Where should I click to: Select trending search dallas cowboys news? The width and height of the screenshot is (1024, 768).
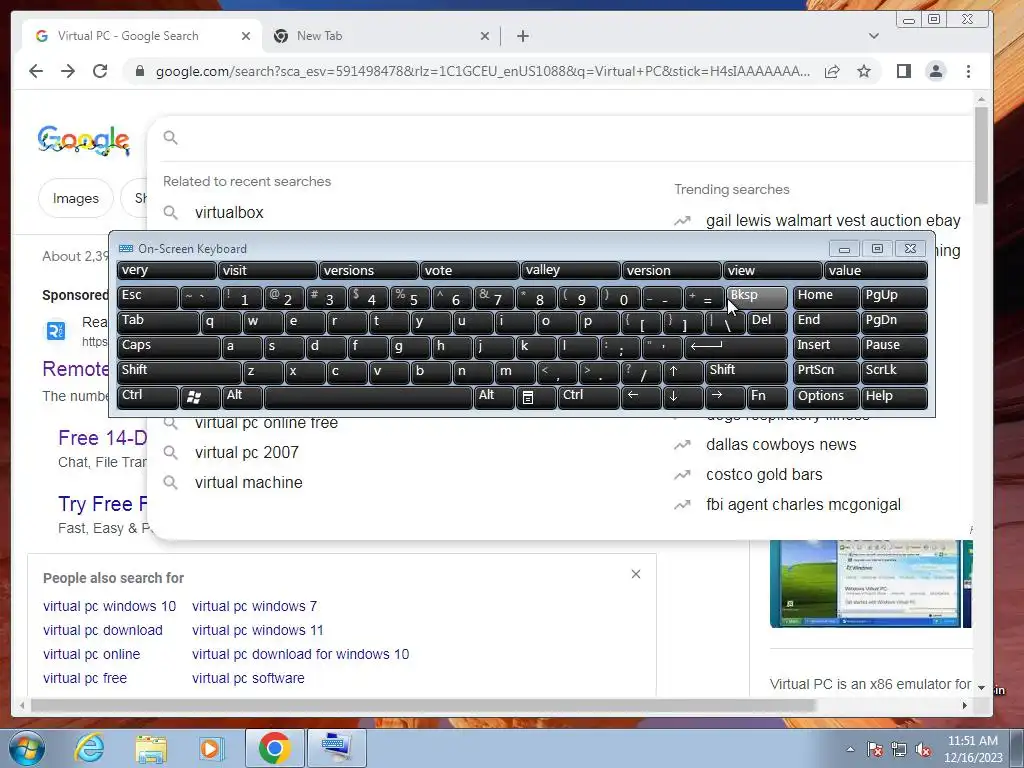[781, 445]
